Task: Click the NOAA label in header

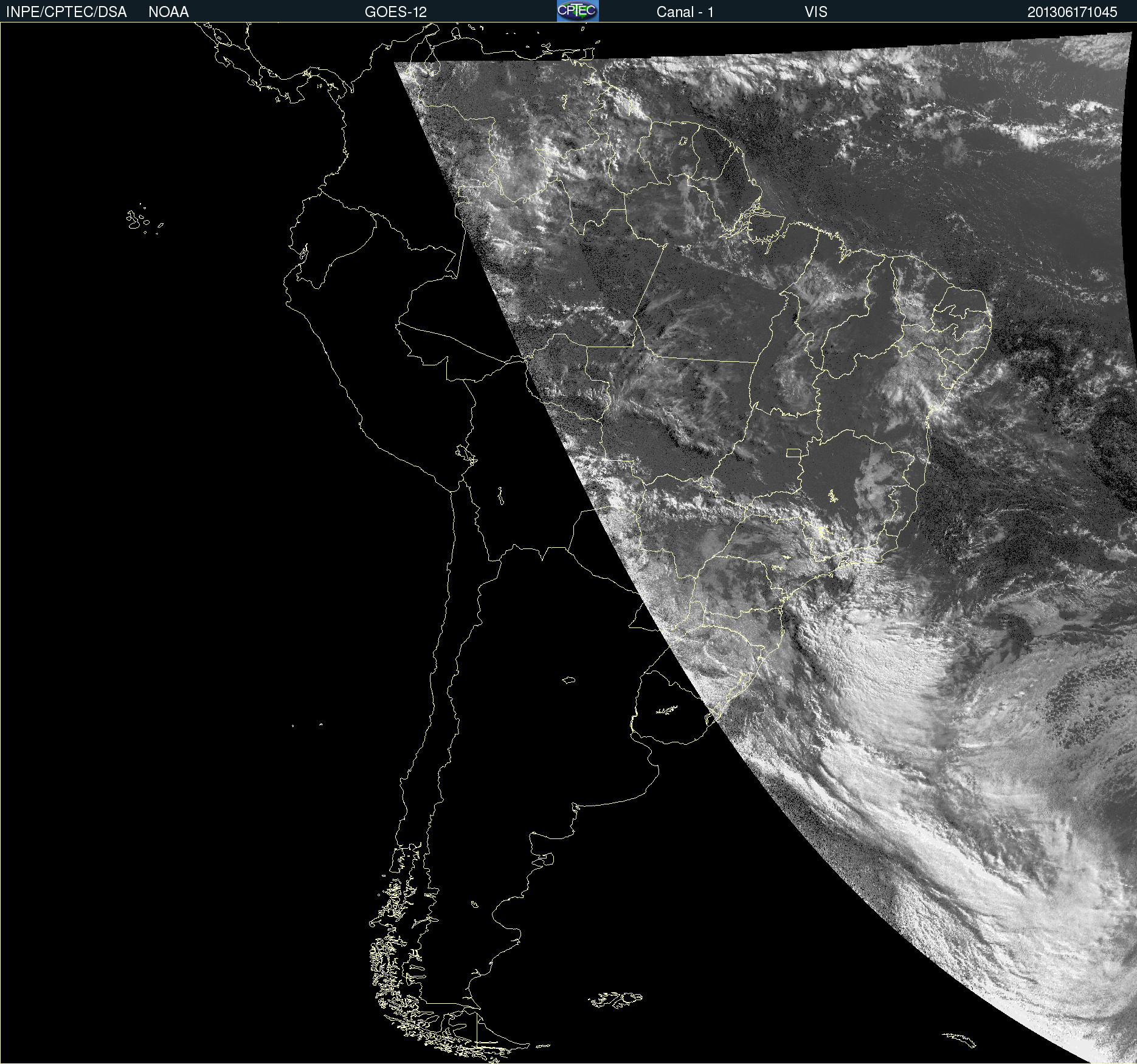Action: pyautogui.click(x=168, y=12)
